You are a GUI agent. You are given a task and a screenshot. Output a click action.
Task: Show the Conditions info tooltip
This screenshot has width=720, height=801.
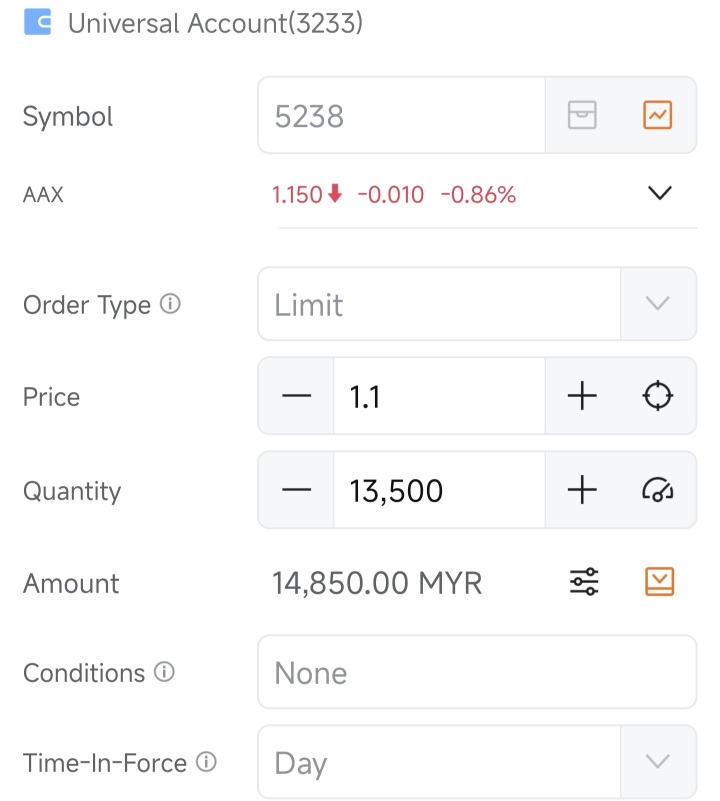pyautogui.click(x=165, y=672)
